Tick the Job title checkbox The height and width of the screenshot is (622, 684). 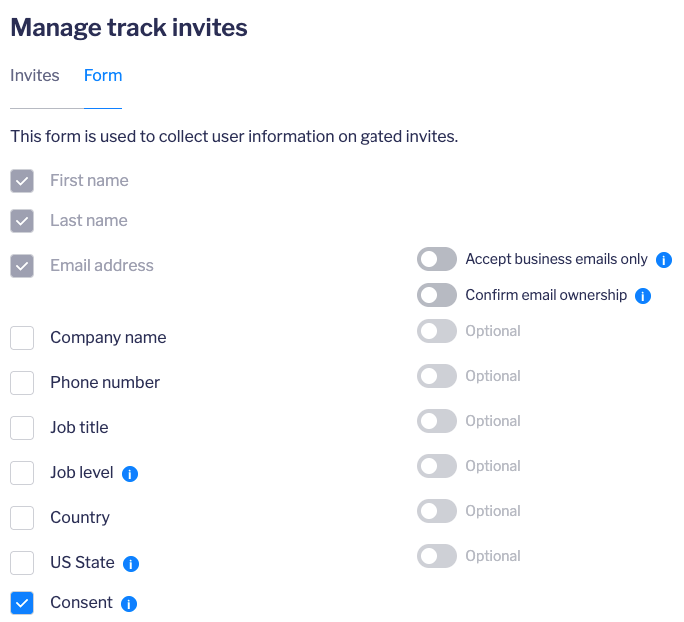(22, 428)
